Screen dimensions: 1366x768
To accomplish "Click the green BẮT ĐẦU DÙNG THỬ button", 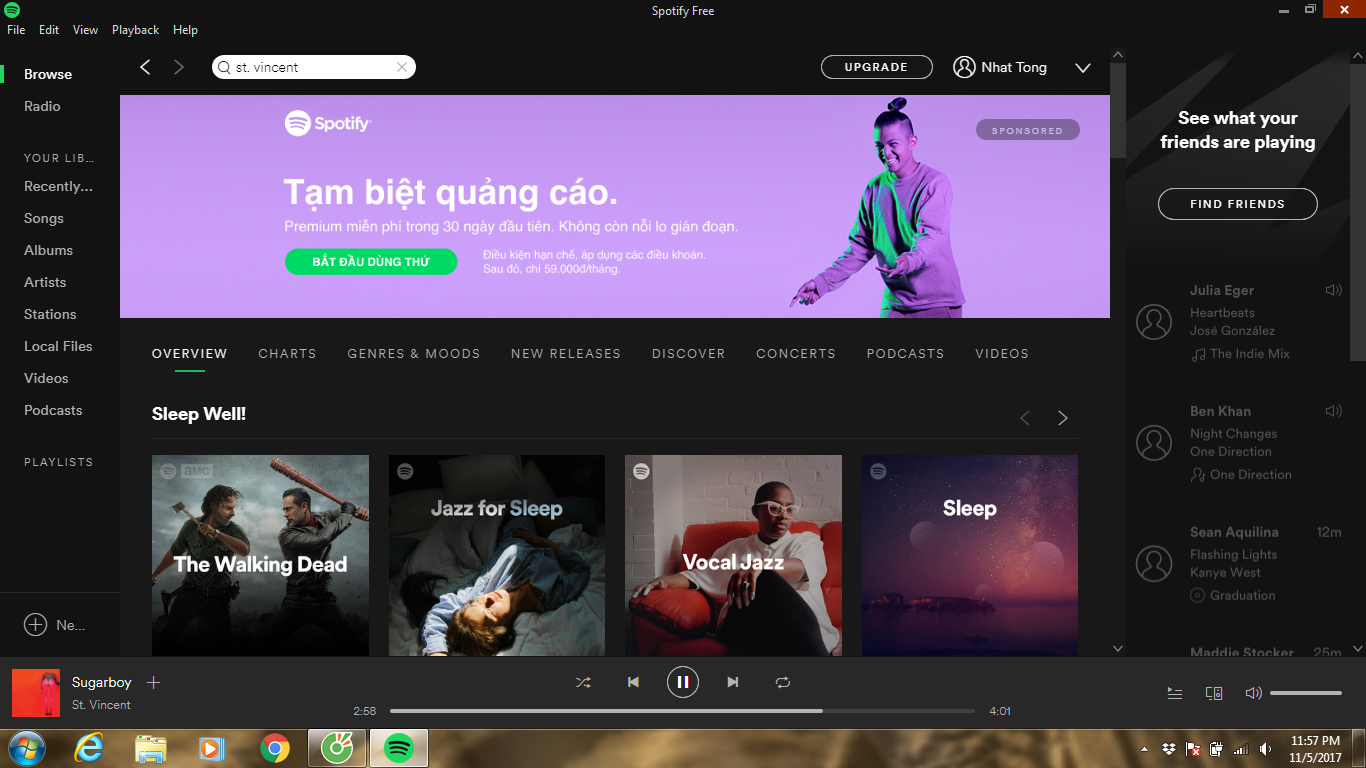I will (371, 262).
